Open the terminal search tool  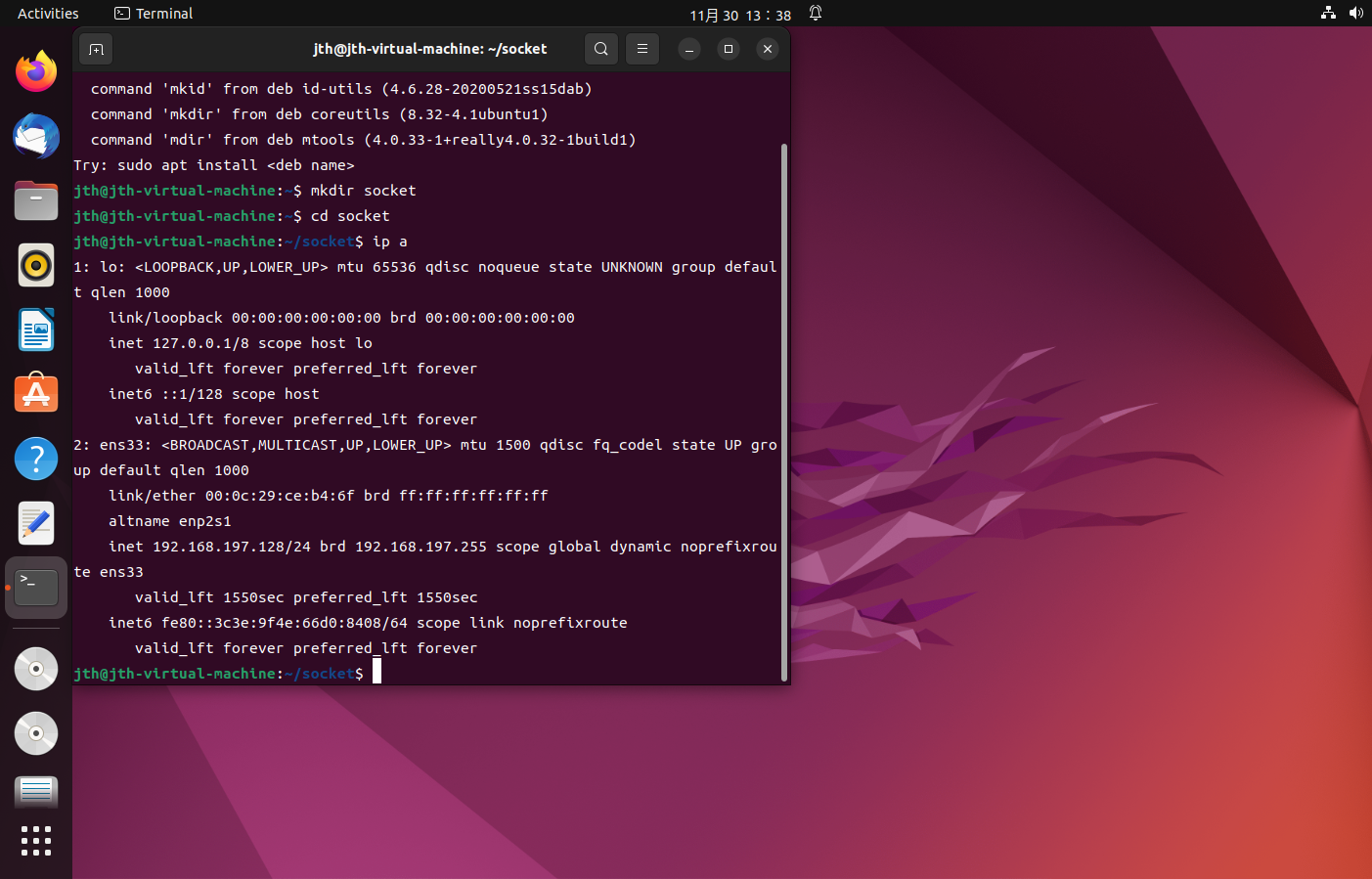pos(601,49)
